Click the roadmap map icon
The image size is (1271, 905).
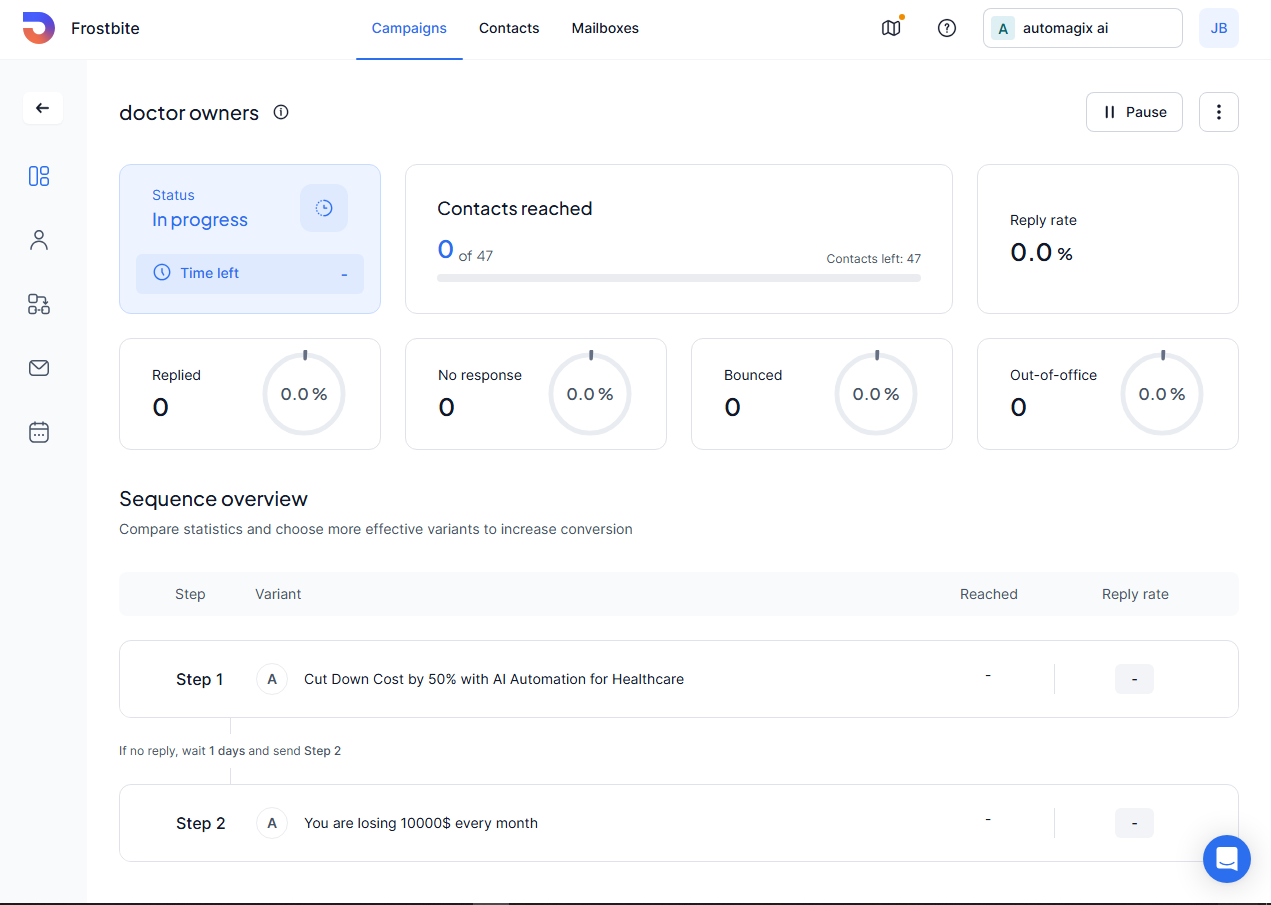891,28
